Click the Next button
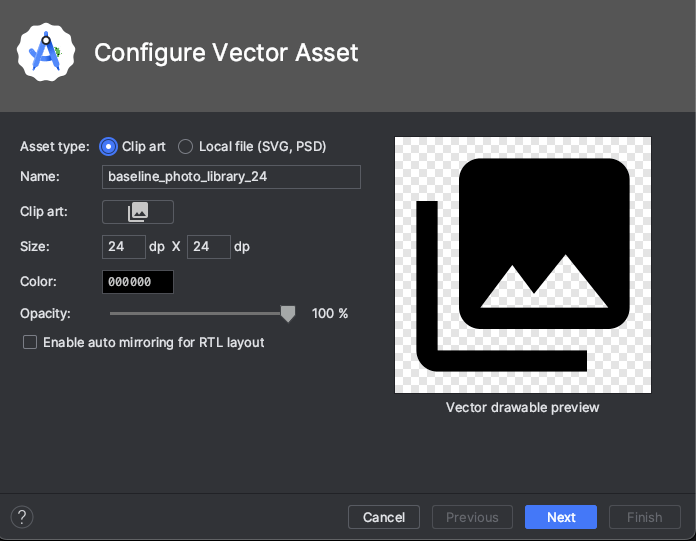 click(561, 517)
